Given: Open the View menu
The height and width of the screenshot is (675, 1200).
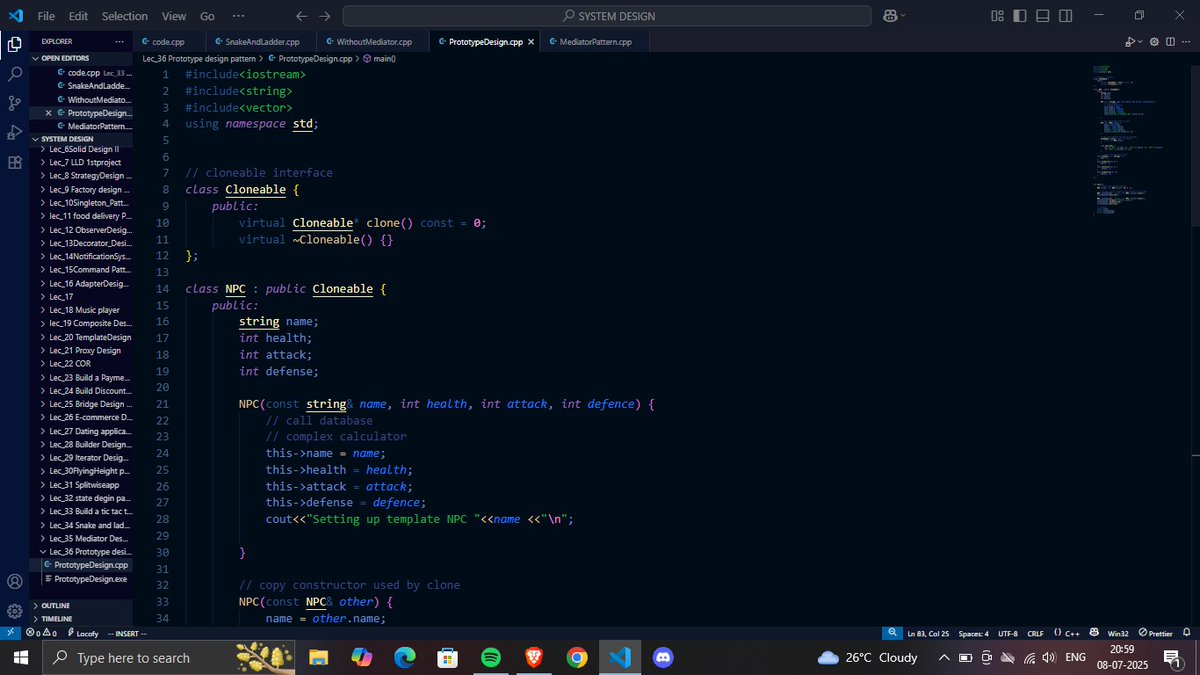Looking at the screenshot, I should pos(174,16).
